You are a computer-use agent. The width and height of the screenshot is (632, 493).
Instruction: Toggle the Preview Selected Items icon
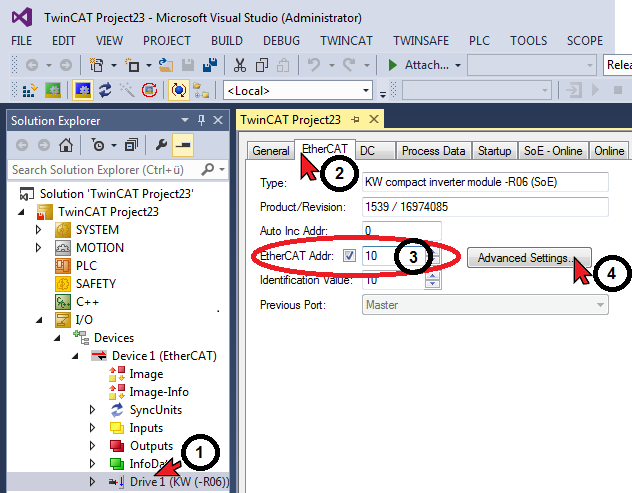(x=183, y=145)
